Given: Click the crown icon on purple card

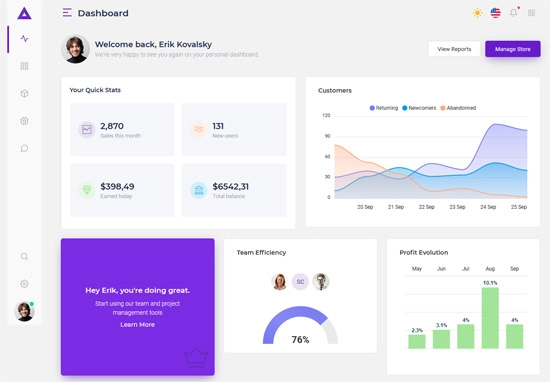Looking at the screenshot, I should (196, 357).
